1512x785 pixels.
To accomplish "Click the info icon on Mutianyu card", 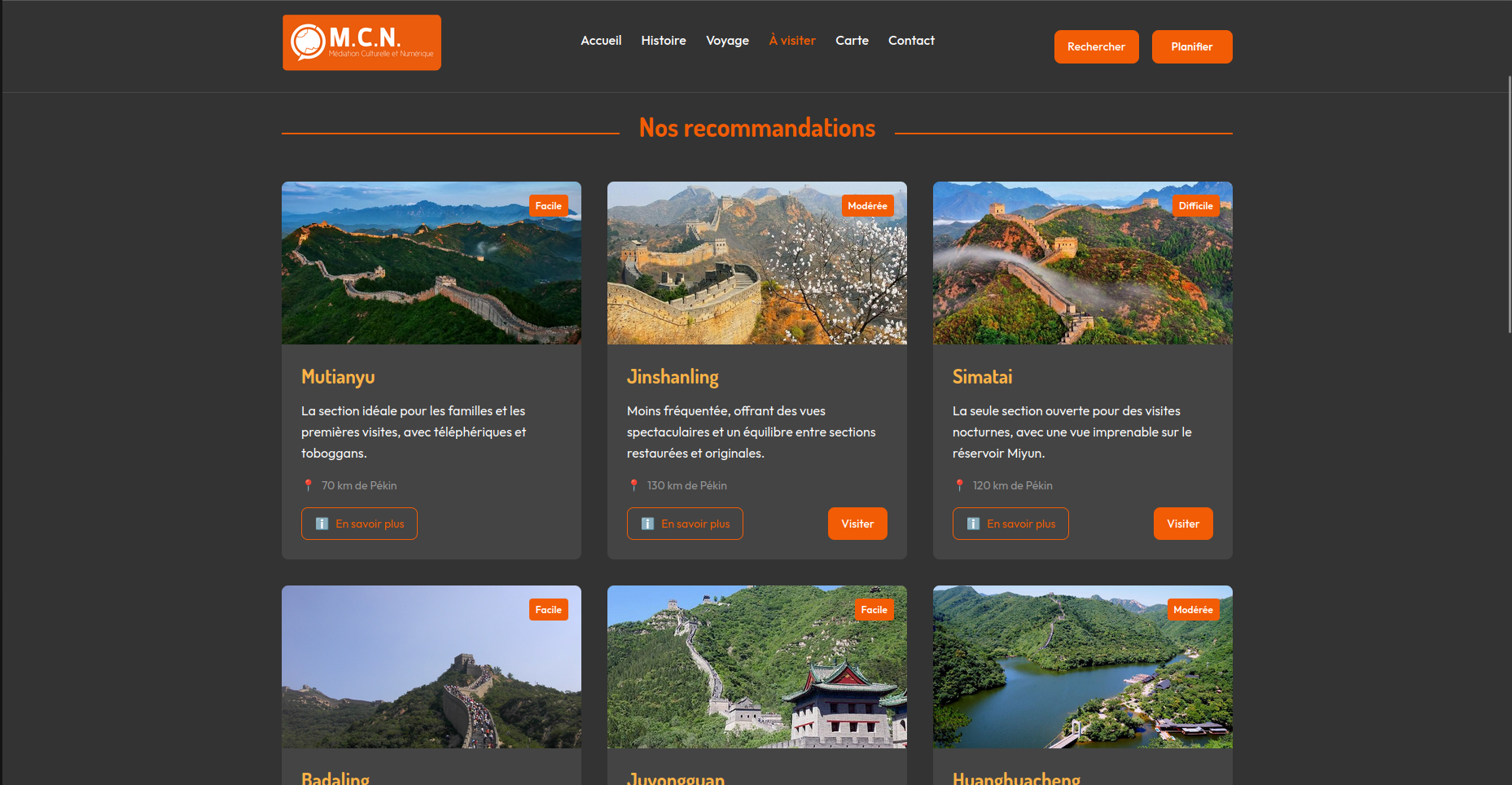I will (322, 524).
